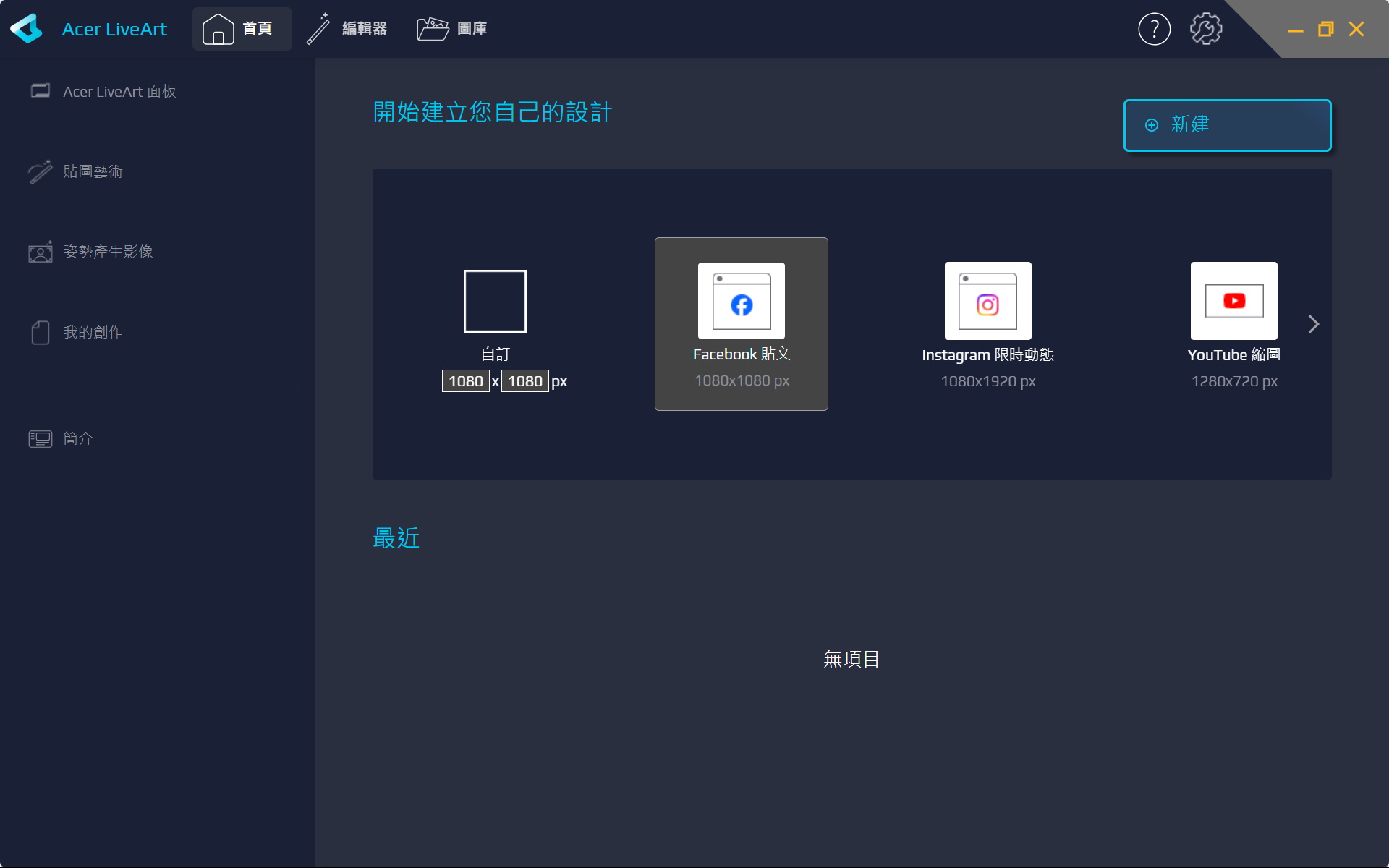Maximize the Acer LiveArt window

coord(1325,29)
